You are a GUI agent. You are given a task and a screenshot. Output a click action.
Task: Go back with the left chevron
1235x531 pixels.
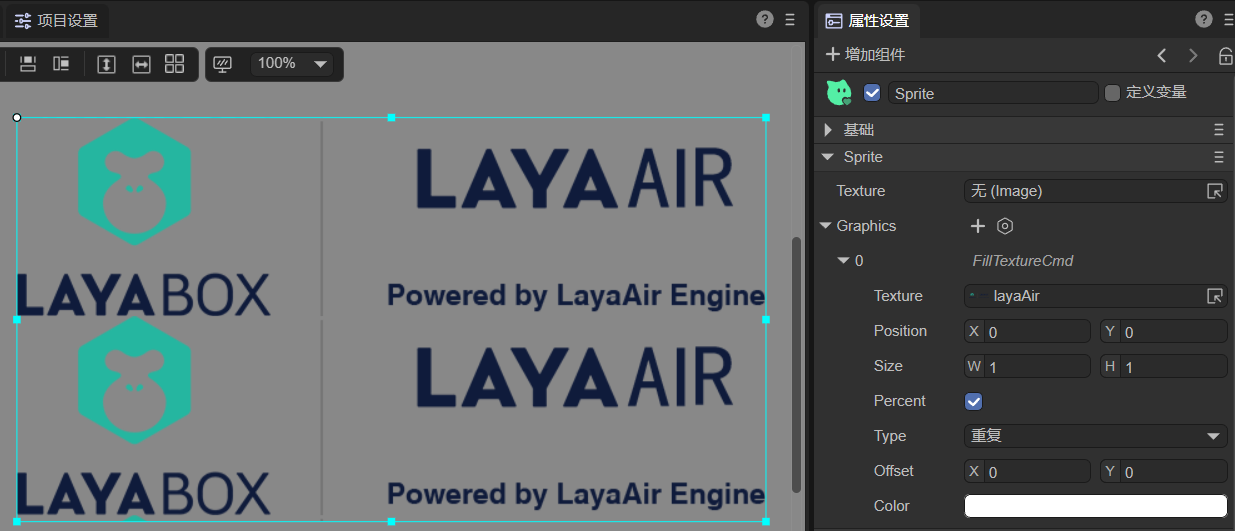click(x=1161, y=55)
